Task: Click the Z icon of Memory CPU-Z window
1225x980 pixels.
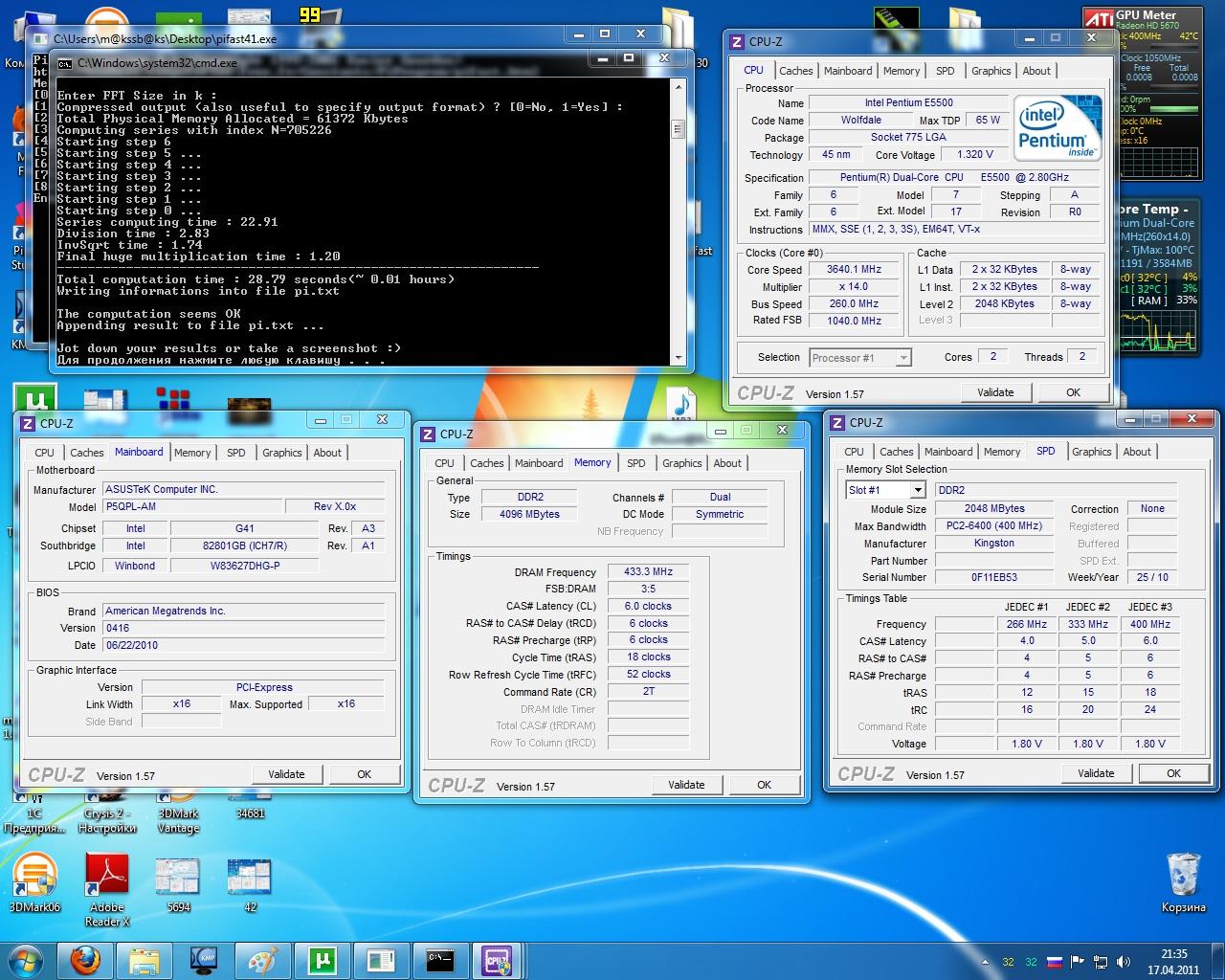Action: (428, 434)
